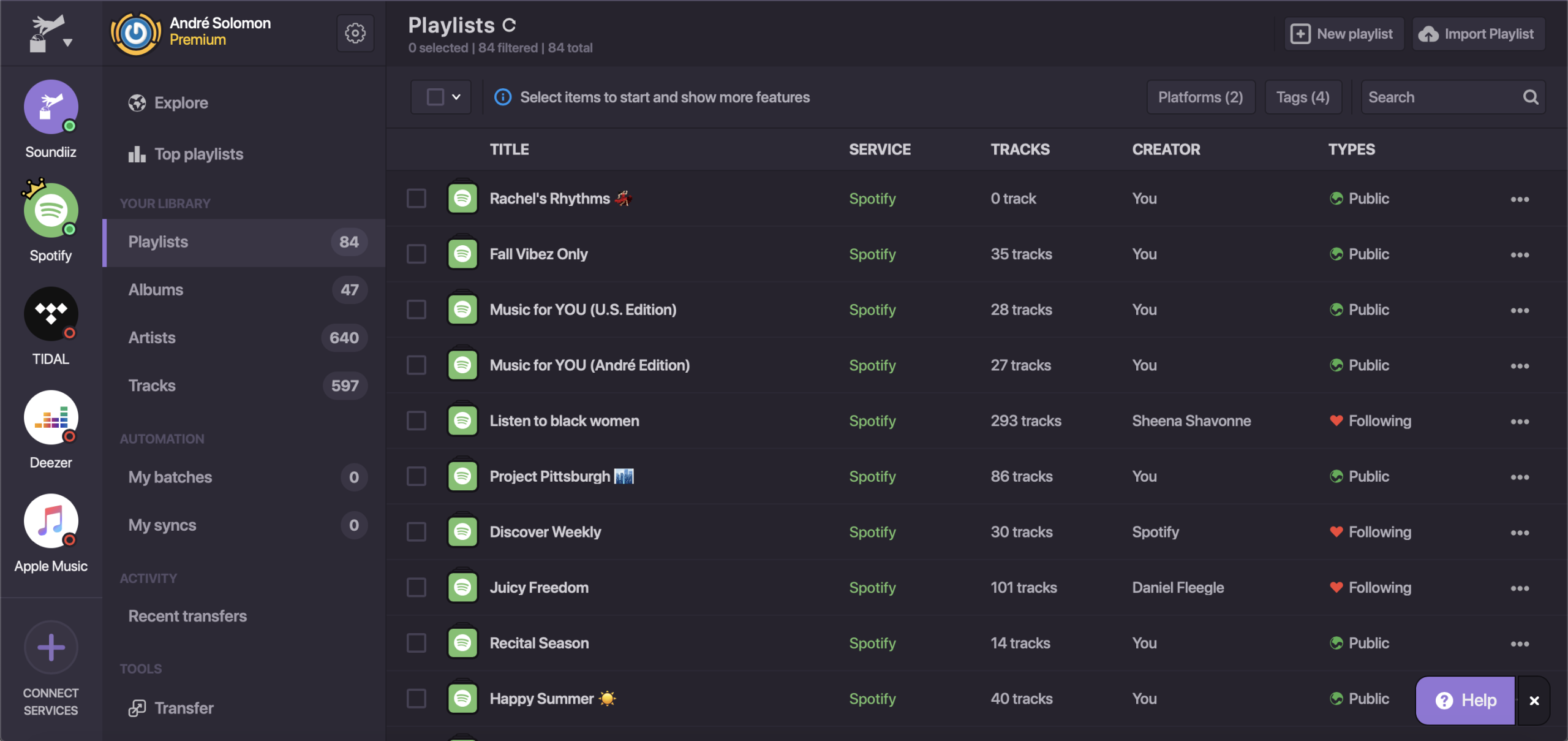The image size is (1568, 741).
Task: Open more options for Music for YOU (U.S. Edition)
Action: tap(1520, 311)
